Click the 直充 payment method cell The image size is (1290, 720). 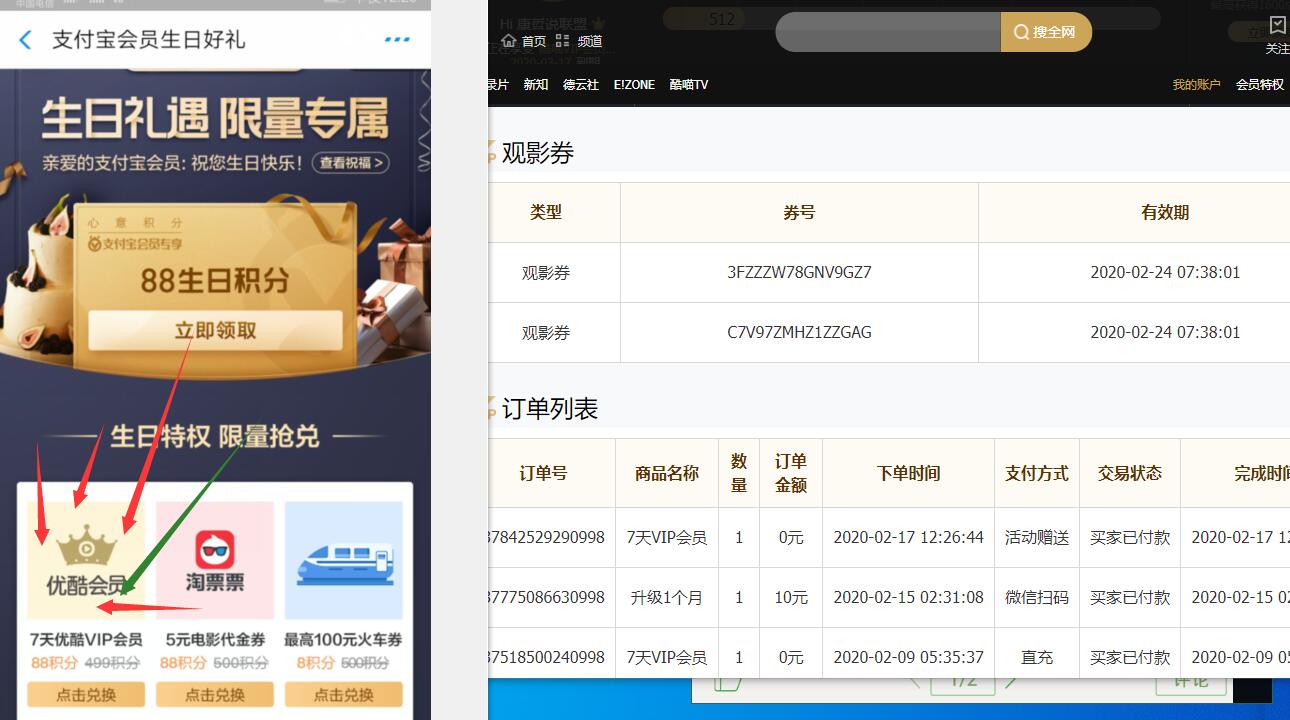coord(1037,657)
